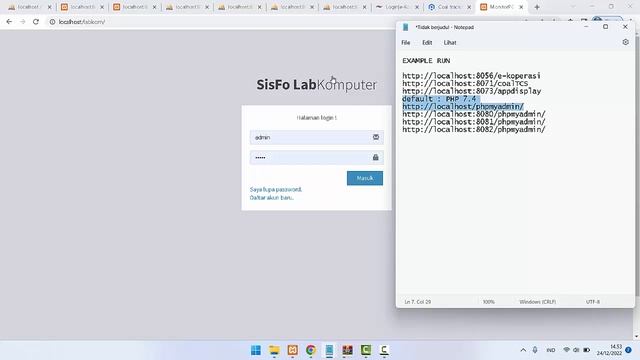
Task: Click the microphone icon in system tray
Action: point(535,350)
